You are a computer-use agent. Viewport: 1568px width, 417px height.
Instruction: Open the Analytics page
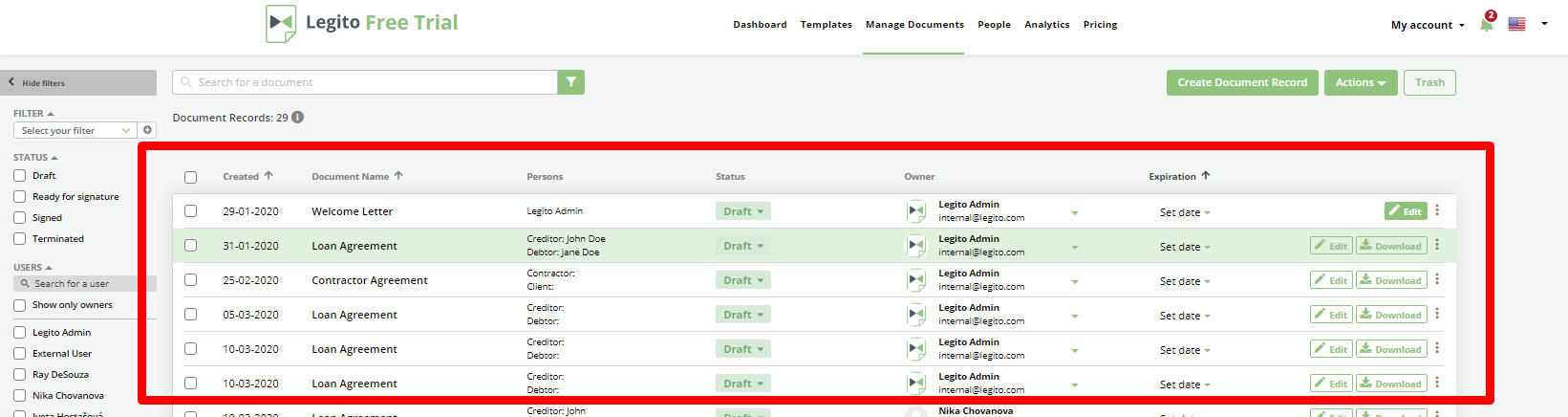coord(1047,25)
